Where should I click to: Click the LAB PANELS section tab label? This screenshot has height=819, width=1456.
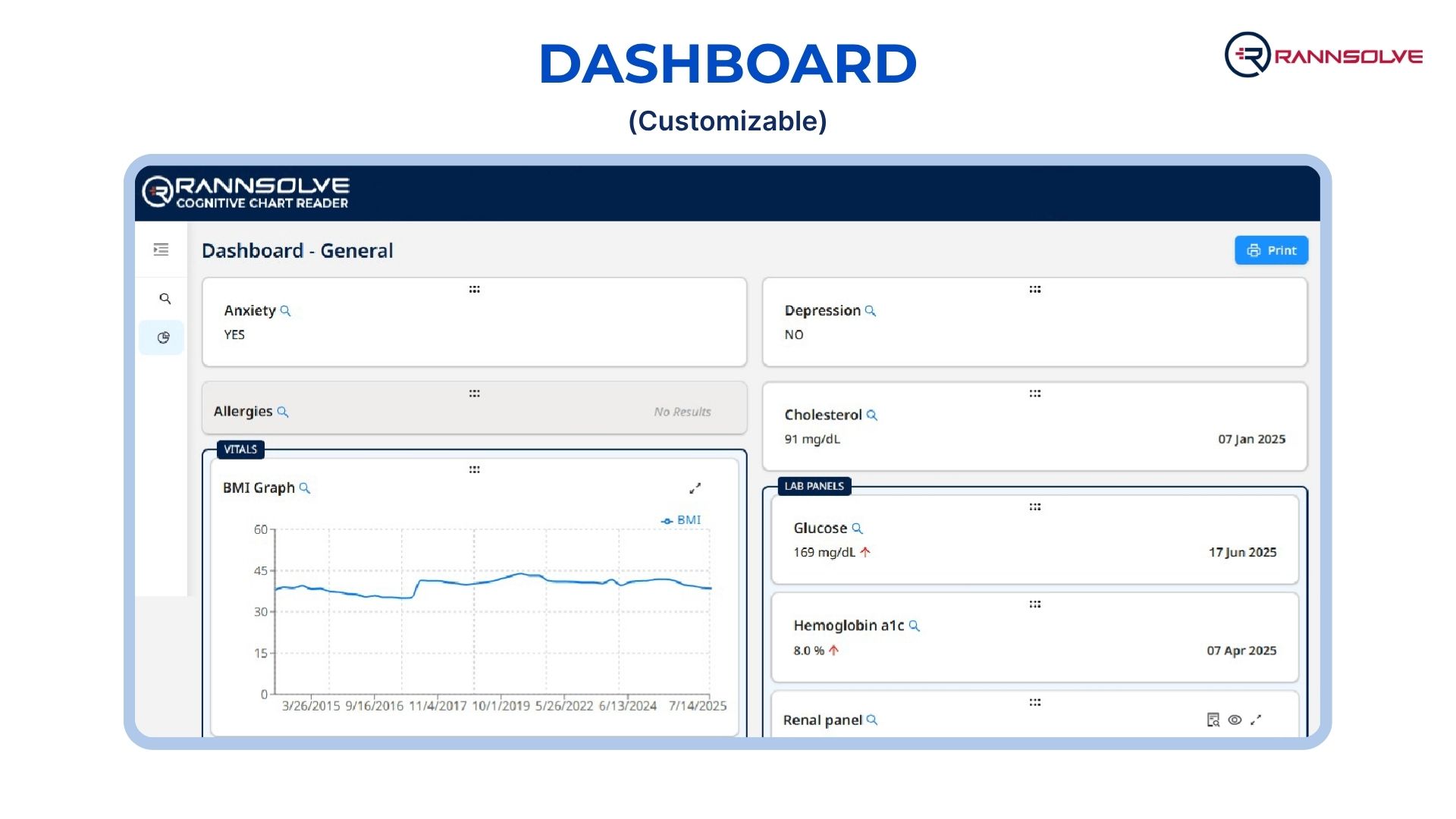pos(814,486)
